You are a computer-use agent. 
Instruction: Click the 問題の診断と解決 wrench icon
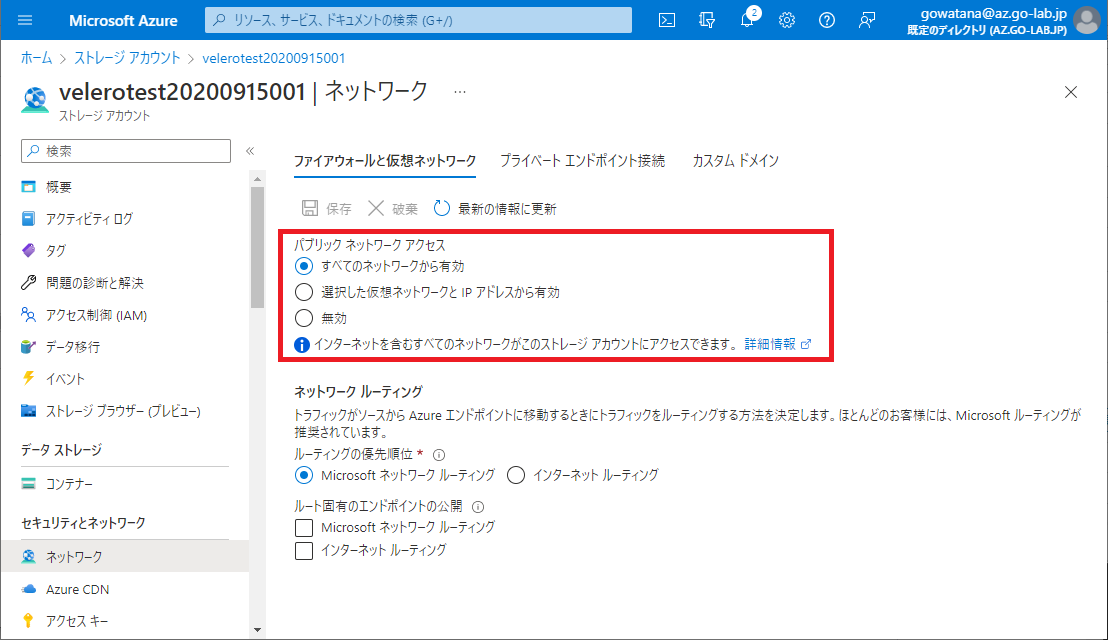pyautogui.click(x=28, y=283)
